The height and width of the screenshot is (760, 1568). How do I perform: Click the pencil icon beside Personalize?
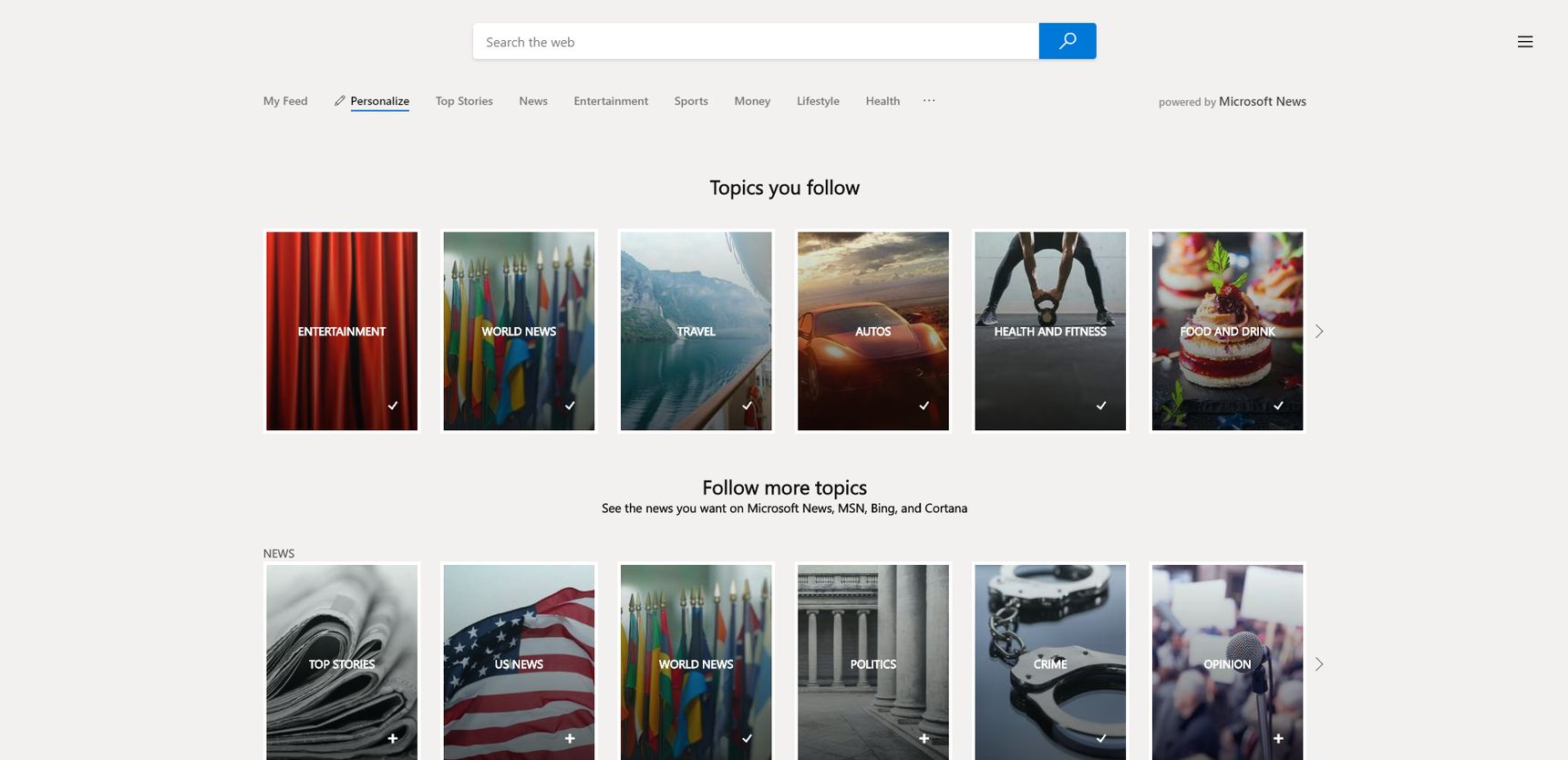339,101
